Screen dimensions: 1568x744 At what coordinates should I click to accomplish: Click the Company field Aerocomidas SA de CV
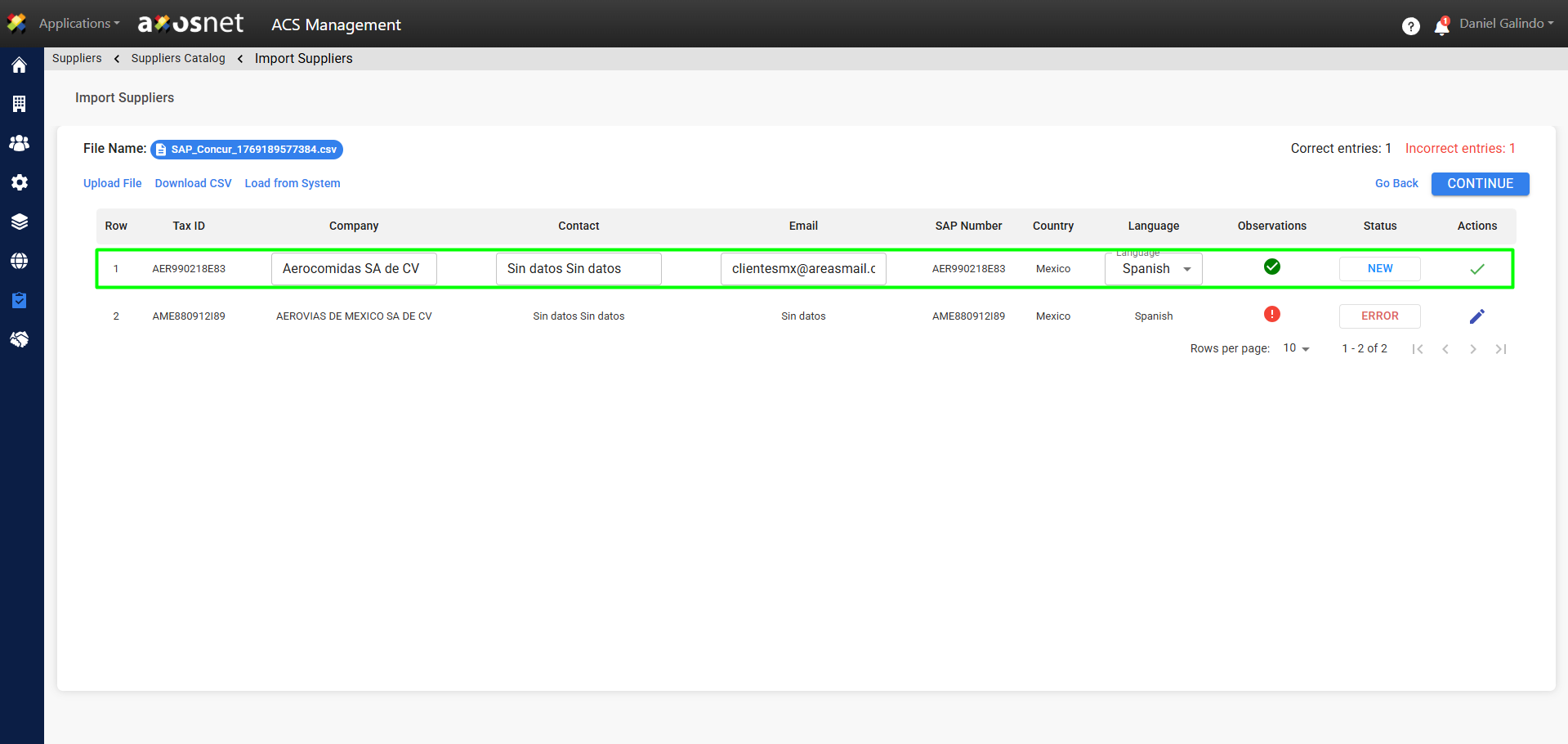point(354,269)
